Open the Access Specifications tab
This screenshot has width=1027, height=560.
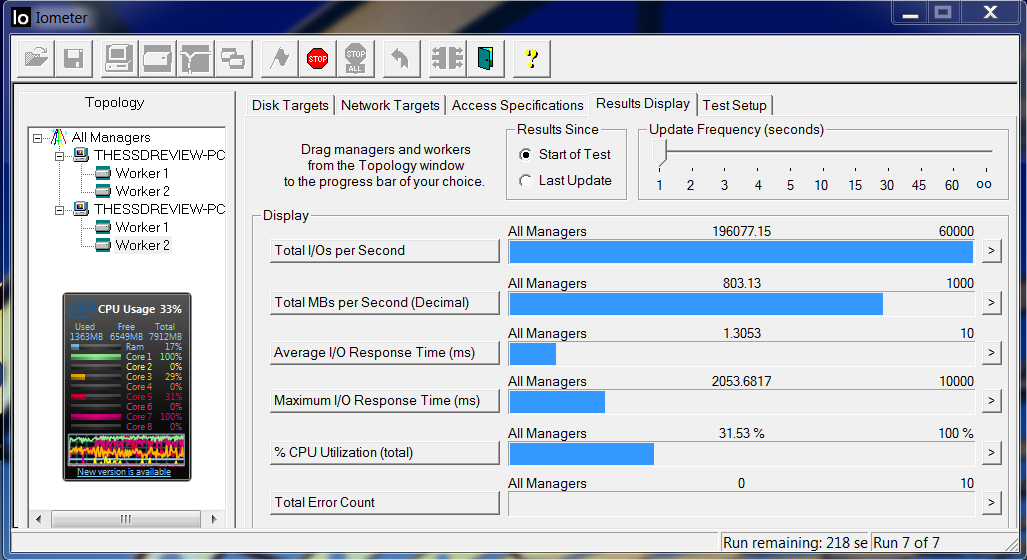click(x=517, y=105)
